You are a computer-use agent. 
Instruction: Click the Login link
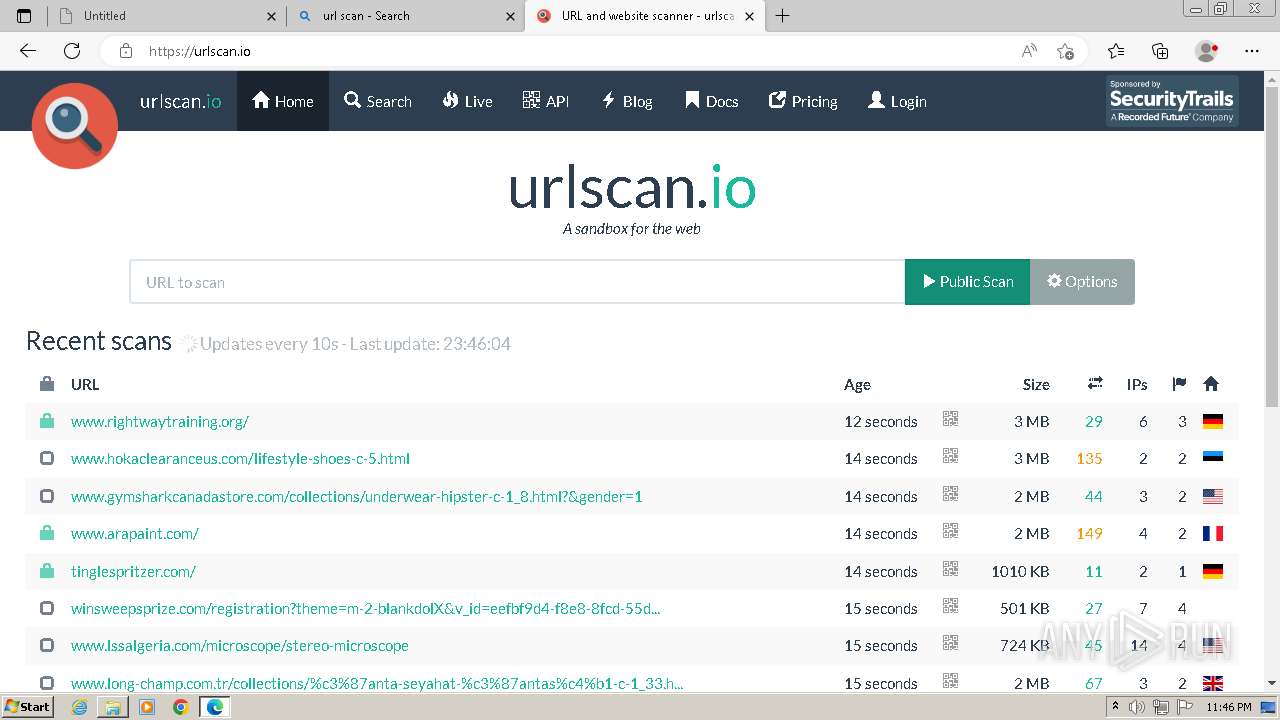point(897,101)
